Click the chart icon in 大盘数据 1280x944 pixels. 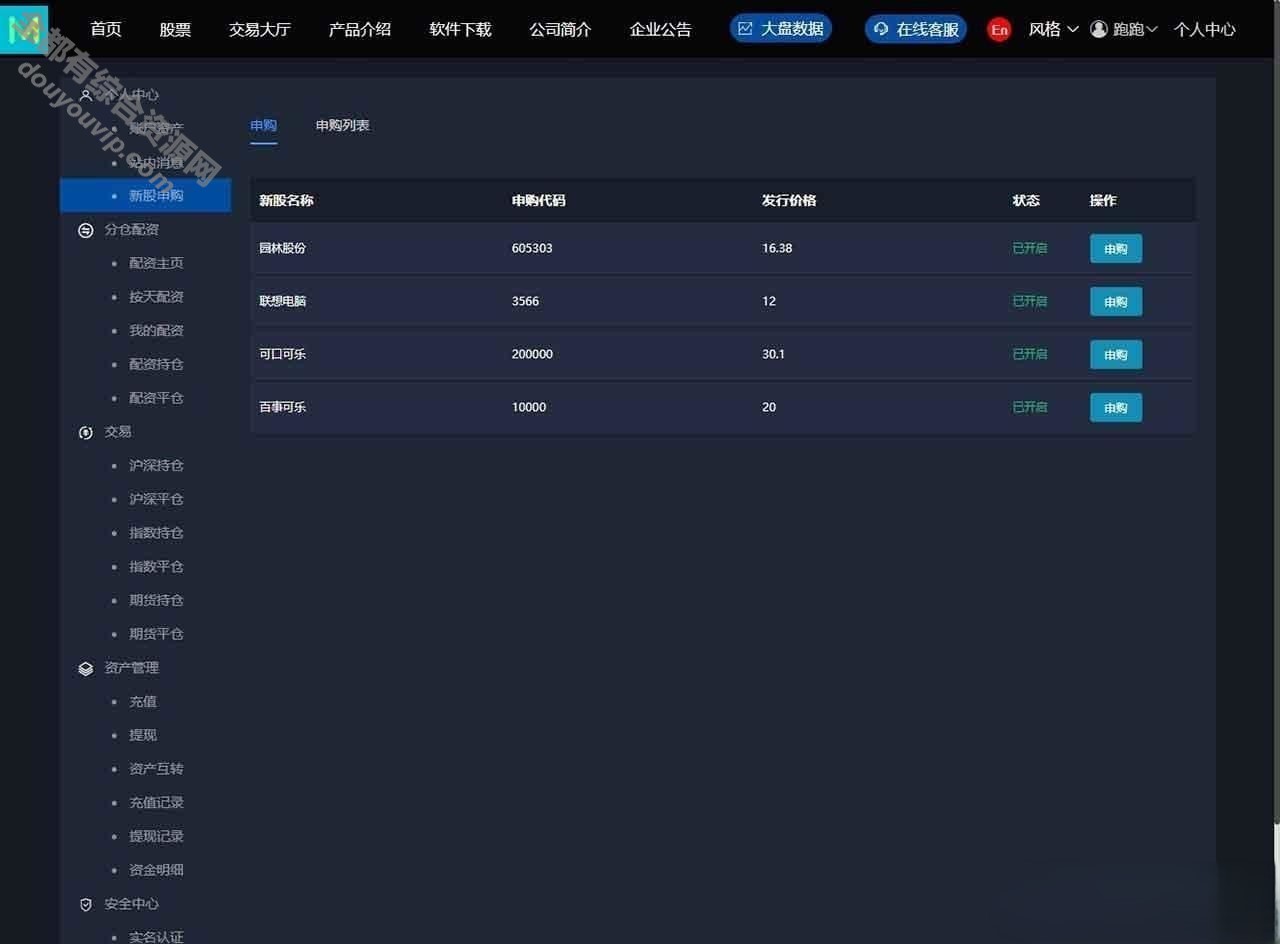tap(745, 29)
